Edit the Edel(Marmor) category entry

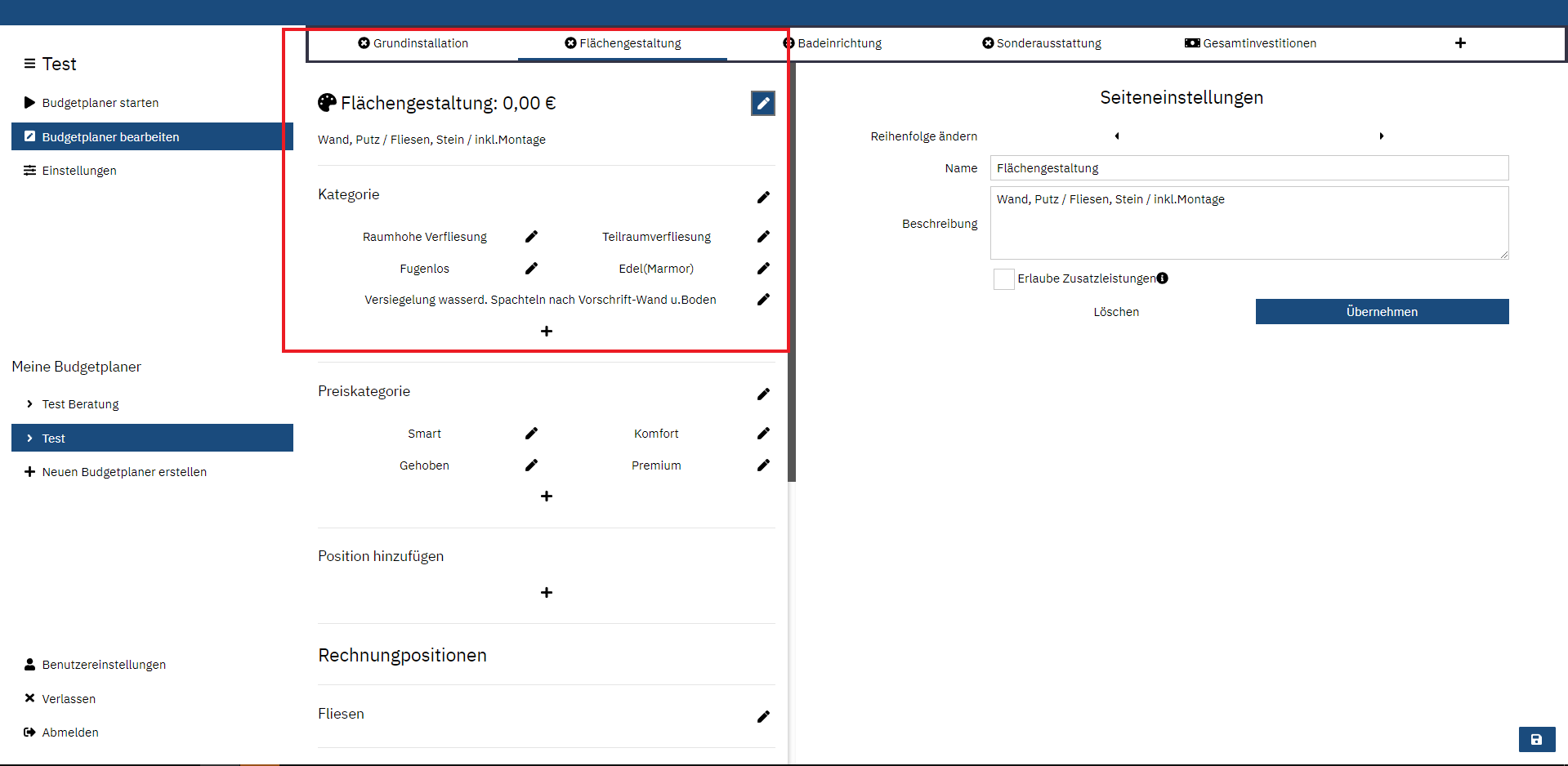(x=763, y=269)
